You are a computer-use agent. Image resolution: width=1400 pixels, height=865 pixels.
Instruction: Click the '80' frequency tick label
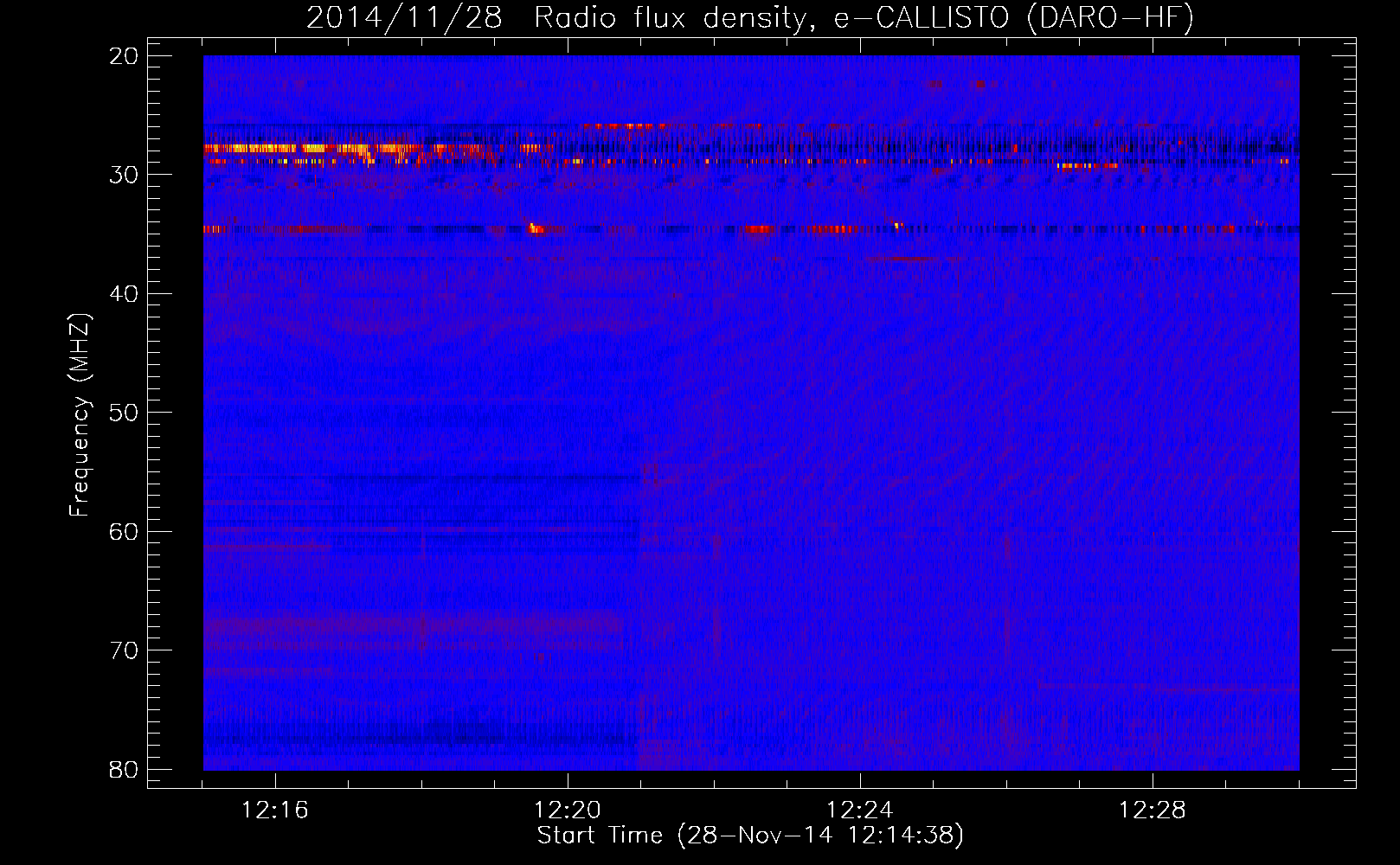click(x=124, y=769)
